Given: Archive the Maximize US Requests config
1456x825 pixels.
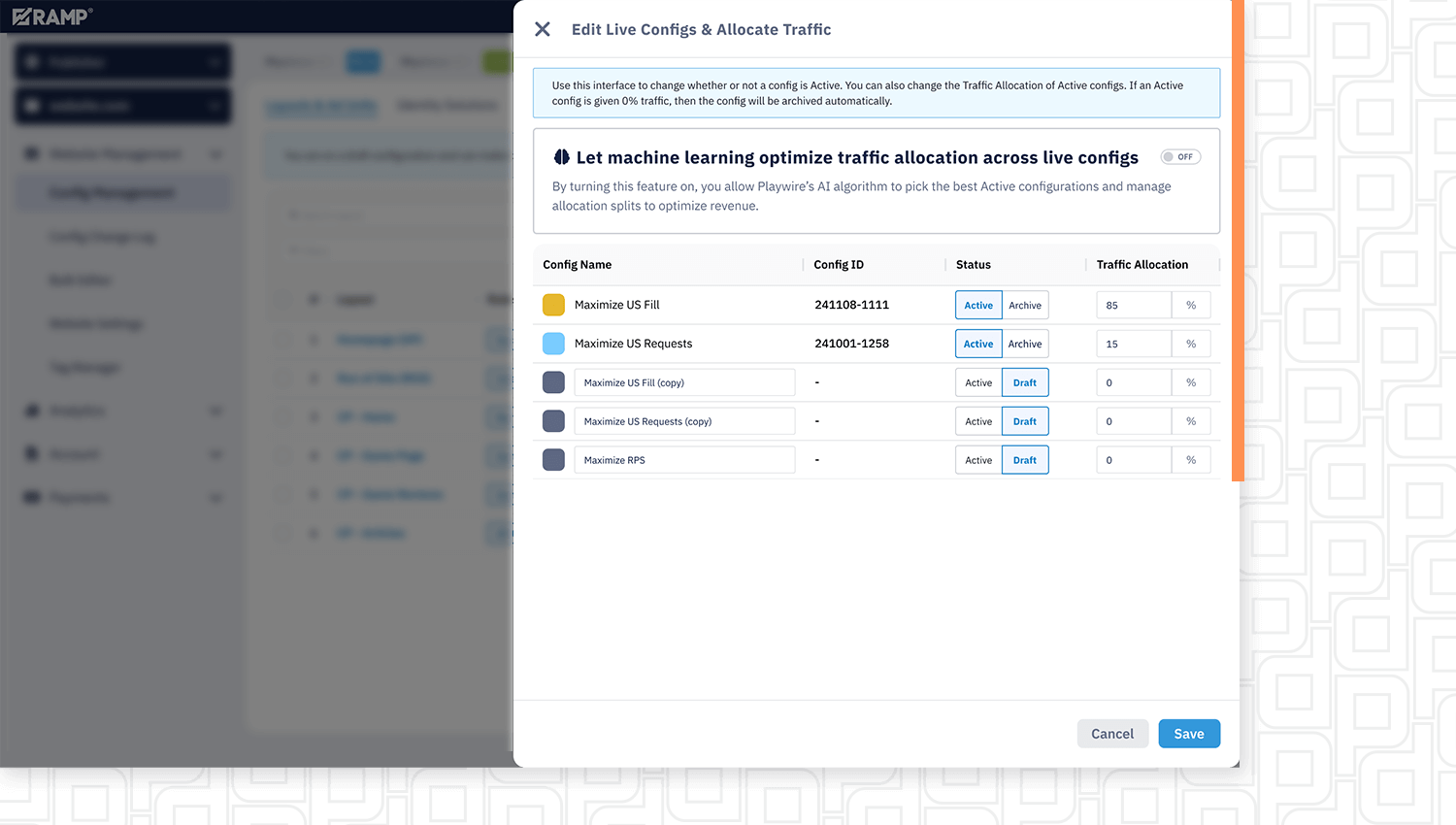Looking at the screenshot, I should [x=1025, y=344].
